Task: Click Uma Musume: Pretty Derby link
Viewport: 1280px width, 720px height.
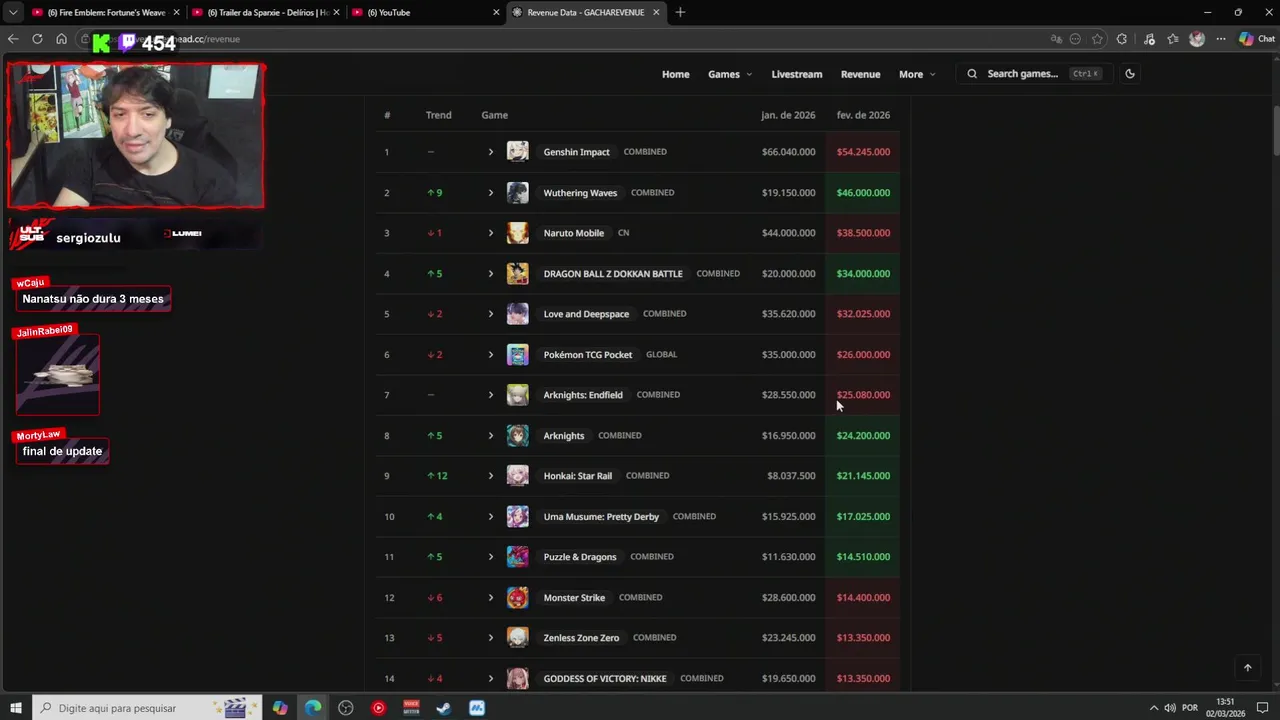Action: (x=601, y=517)
